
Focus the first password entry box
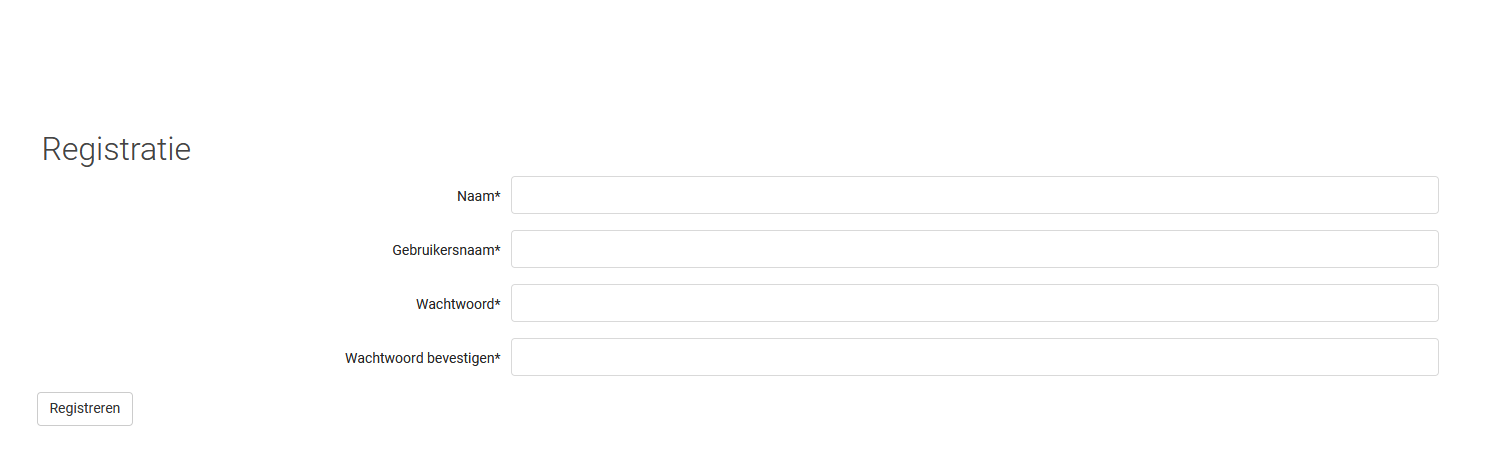pyautogui.click(x=974, y=303)
